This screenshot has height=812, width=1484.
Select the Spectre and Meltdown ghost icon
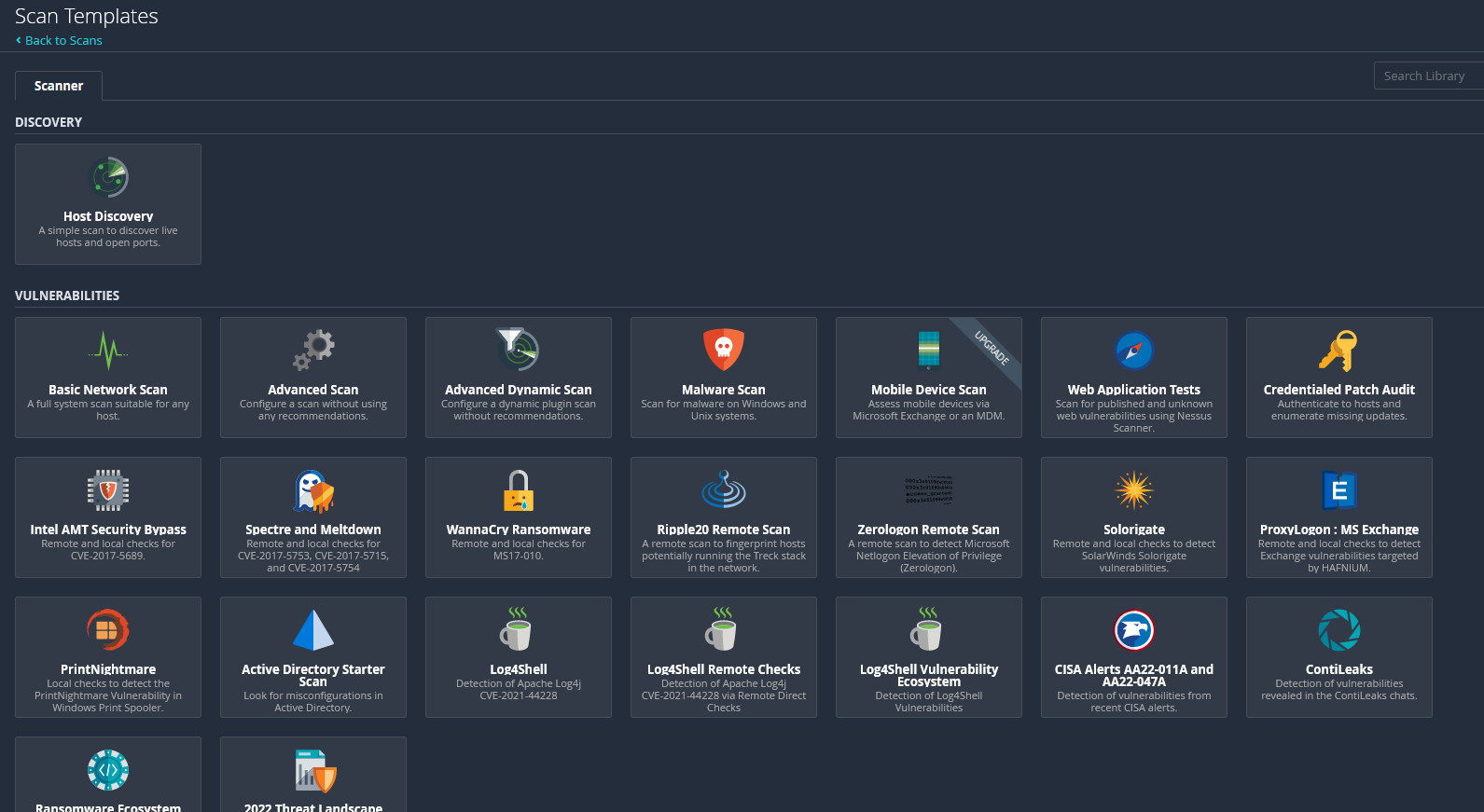point(313,490)
